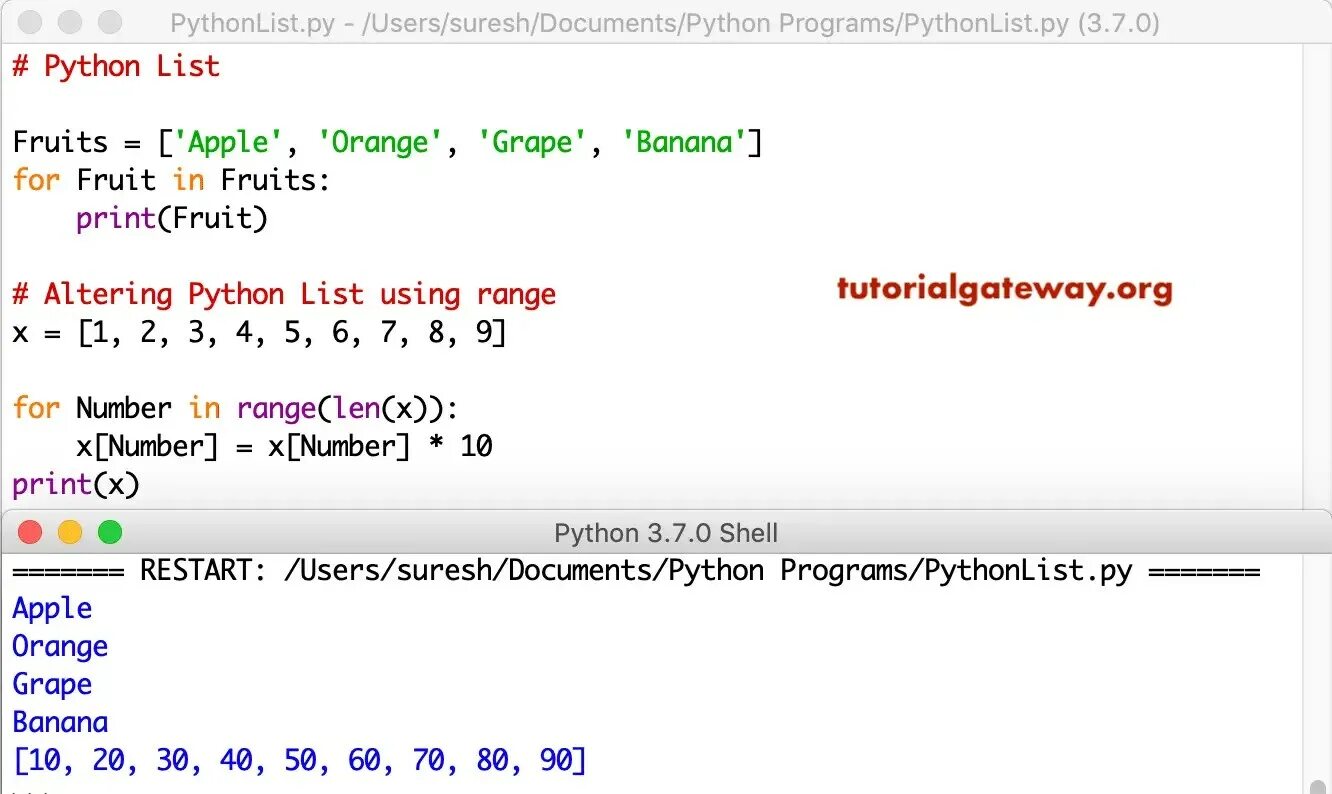Click the 'Orange' output in shell
The height and width of the screenshot is (794, 1332).
[x=60, y=647]
